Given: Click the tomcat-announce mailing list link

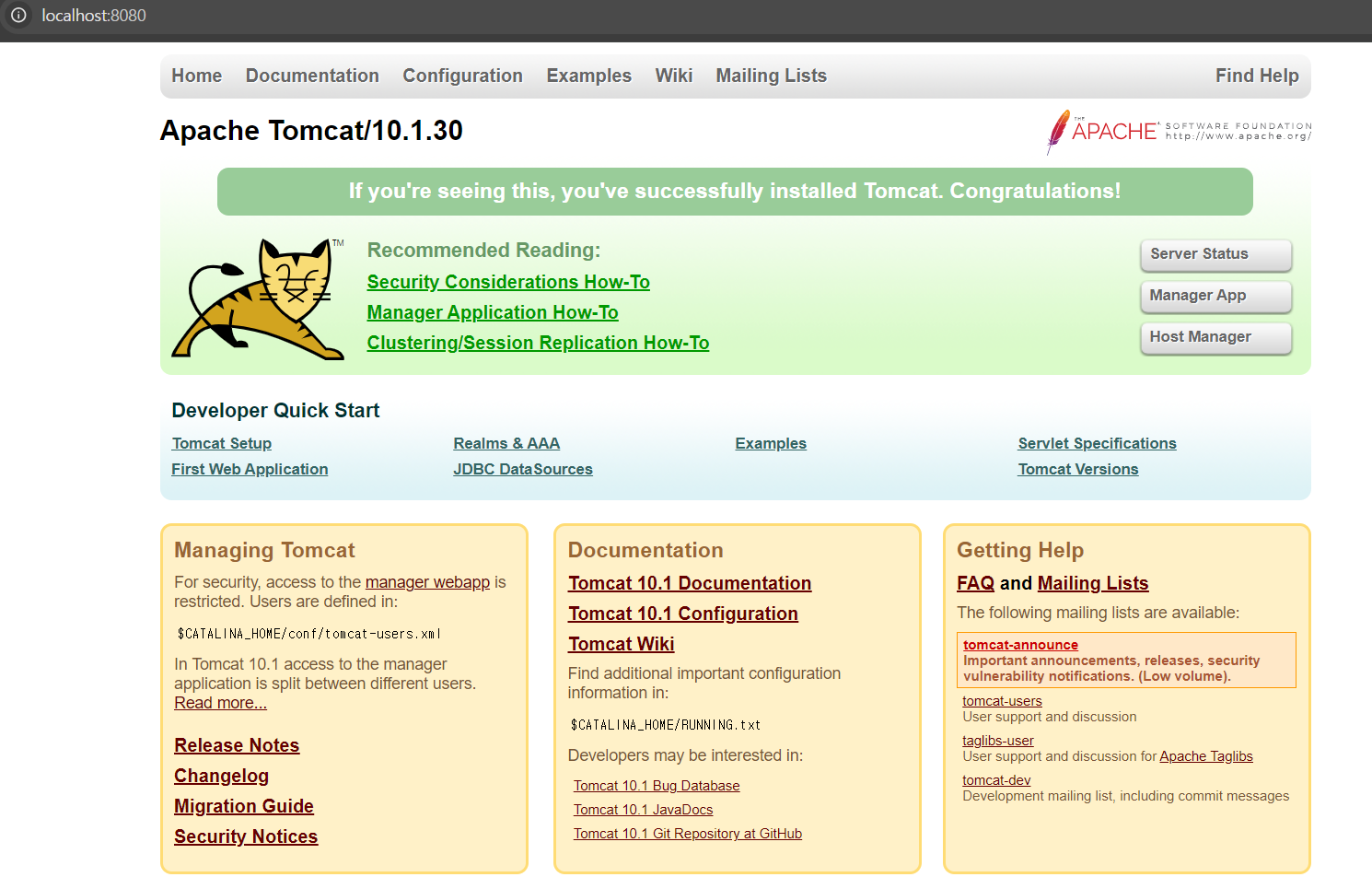Looking at the screenshot, I should tap(1020, 645).
